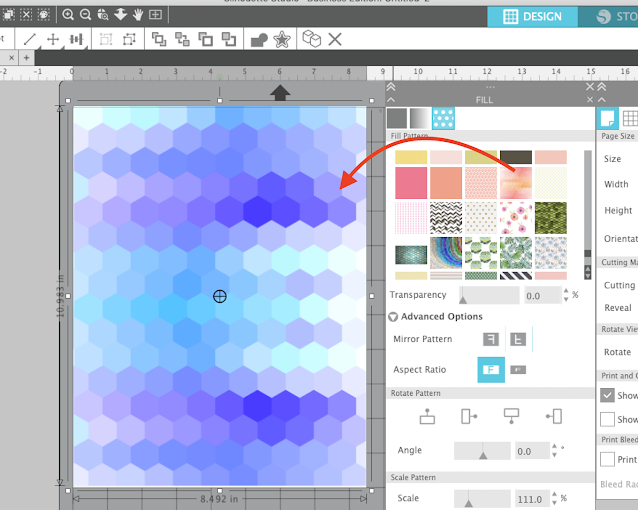Click the center crosshair of the shape
Screen dimensions: 638x510
click(220, 296)
